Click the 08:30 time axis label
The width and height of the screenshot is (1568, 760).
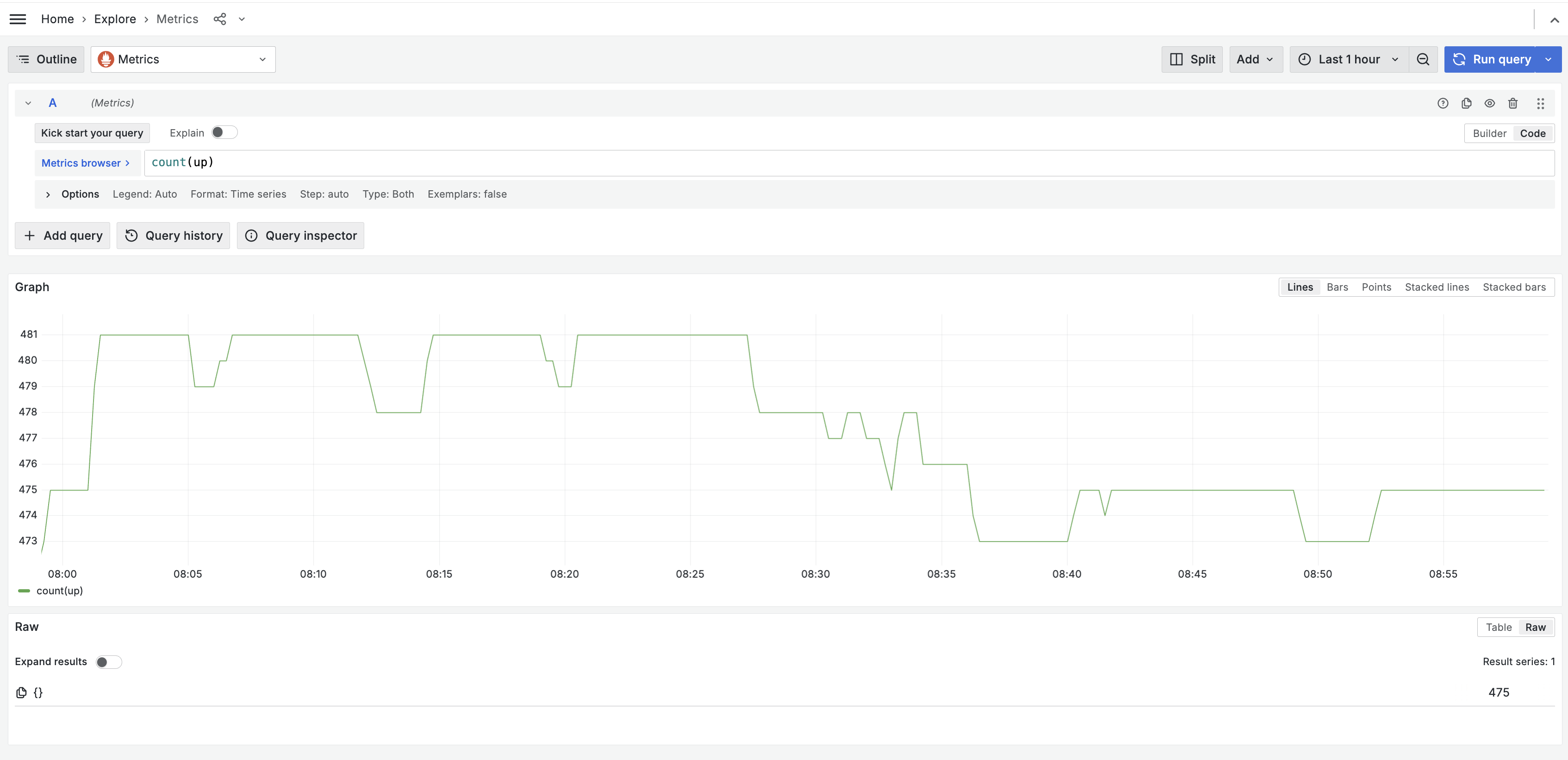[815, 574]
